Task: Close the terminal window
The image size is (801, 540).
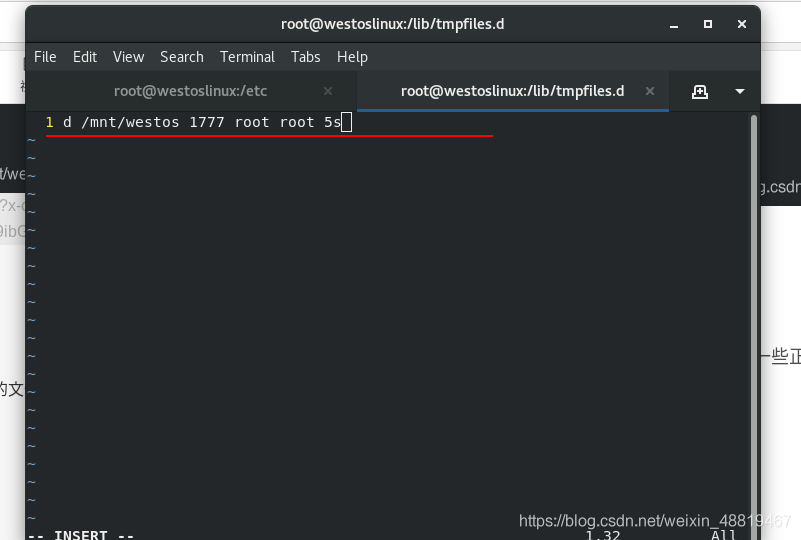Action: pyautogui.click(x=742, y=24)
